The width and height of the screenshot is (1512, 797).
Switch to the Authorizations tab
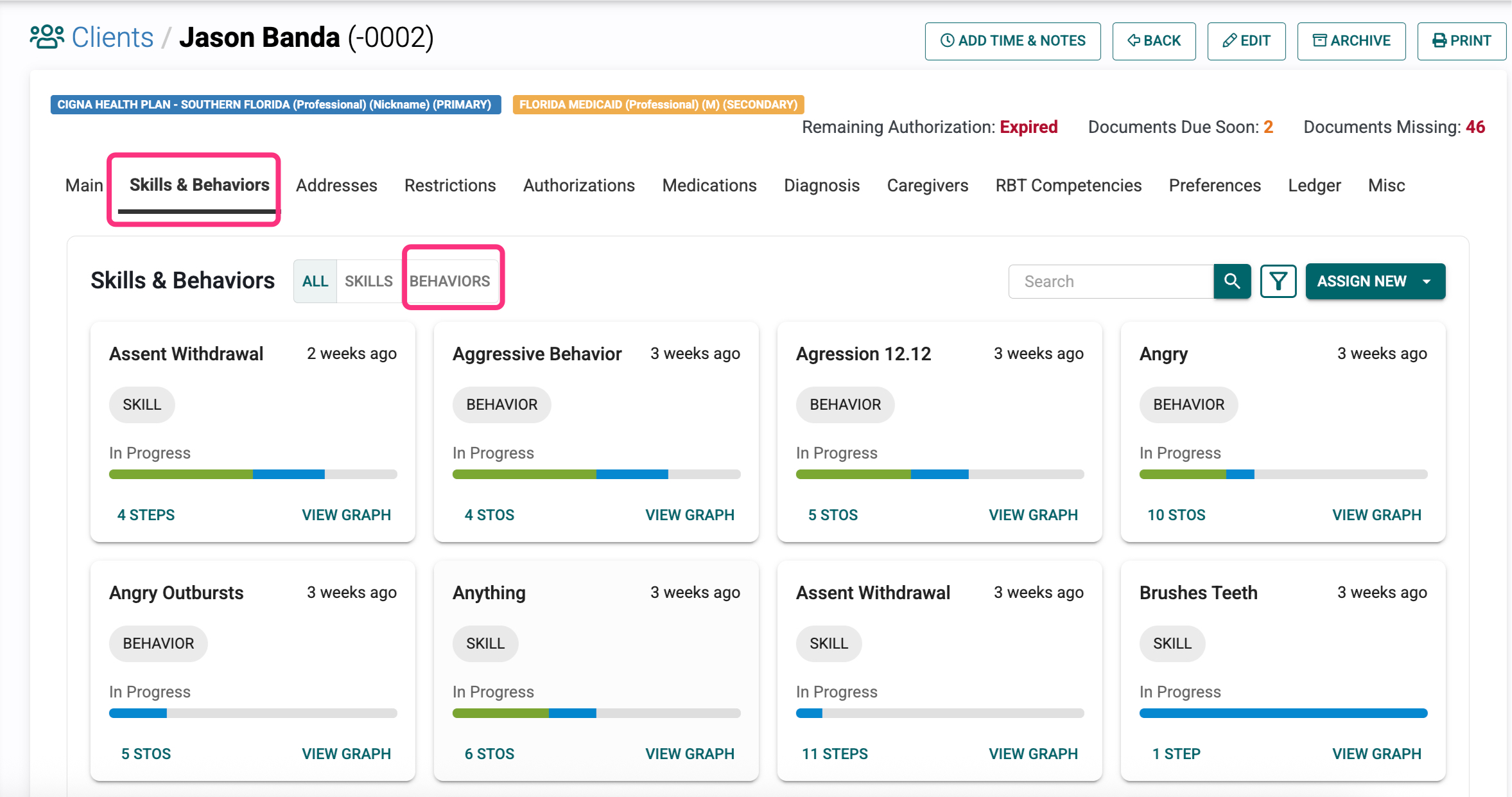(578, 186)
